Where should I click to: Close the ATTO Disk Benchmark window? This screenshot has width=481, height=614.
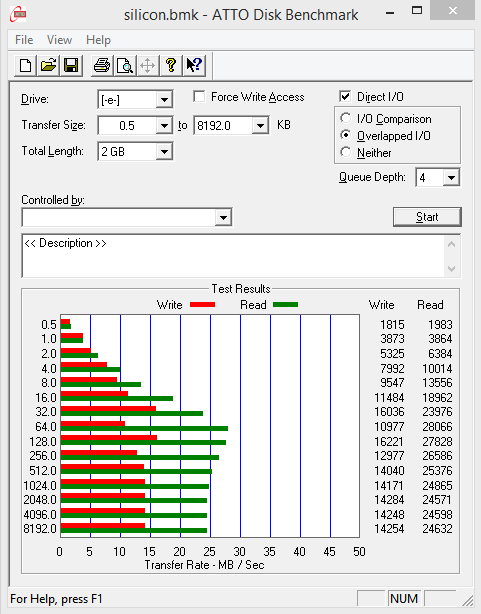click(x=453, y=11)
